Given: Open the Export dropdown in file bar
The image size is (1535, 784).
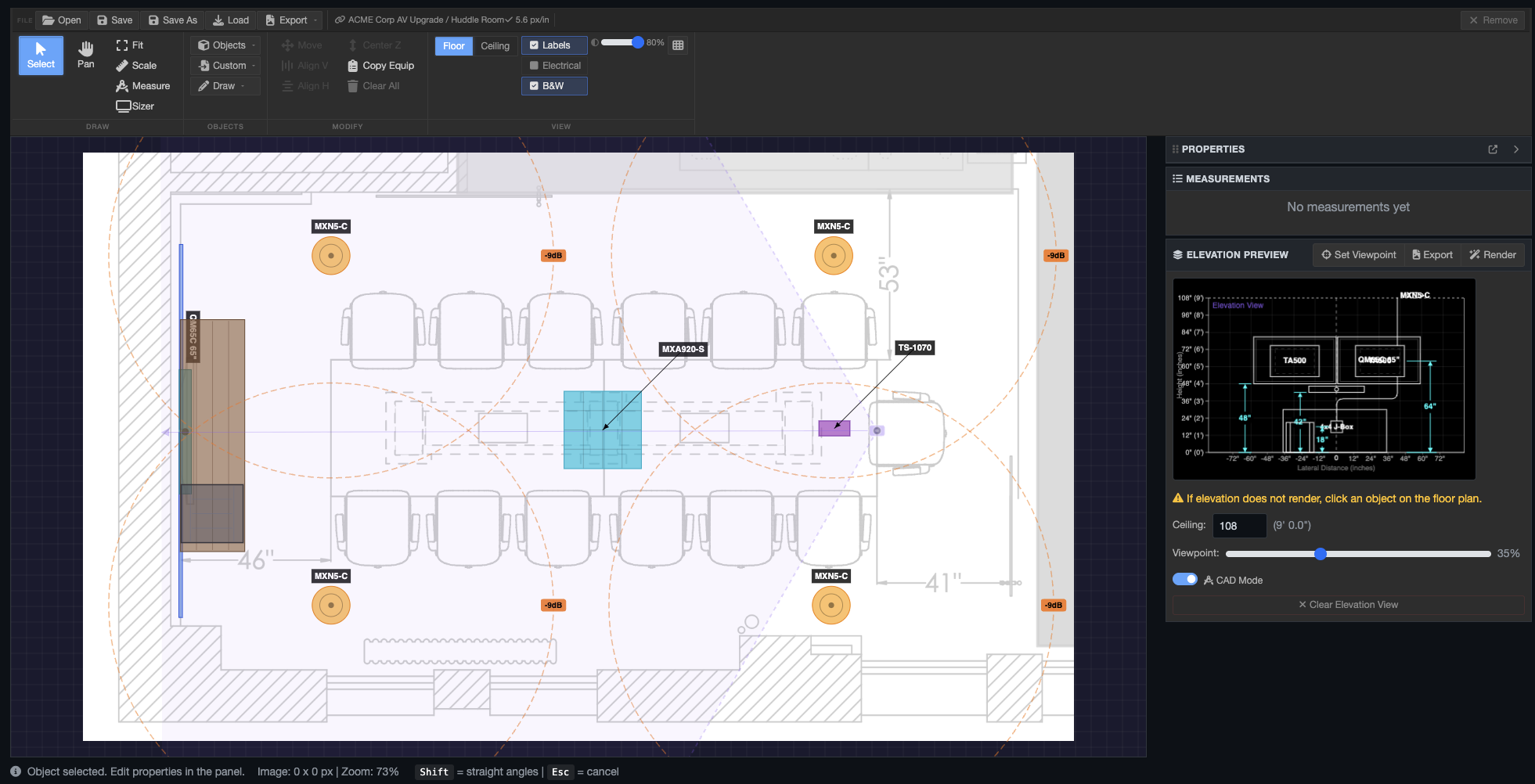Looking at the screenshot, I should click(x=292, y=20).
